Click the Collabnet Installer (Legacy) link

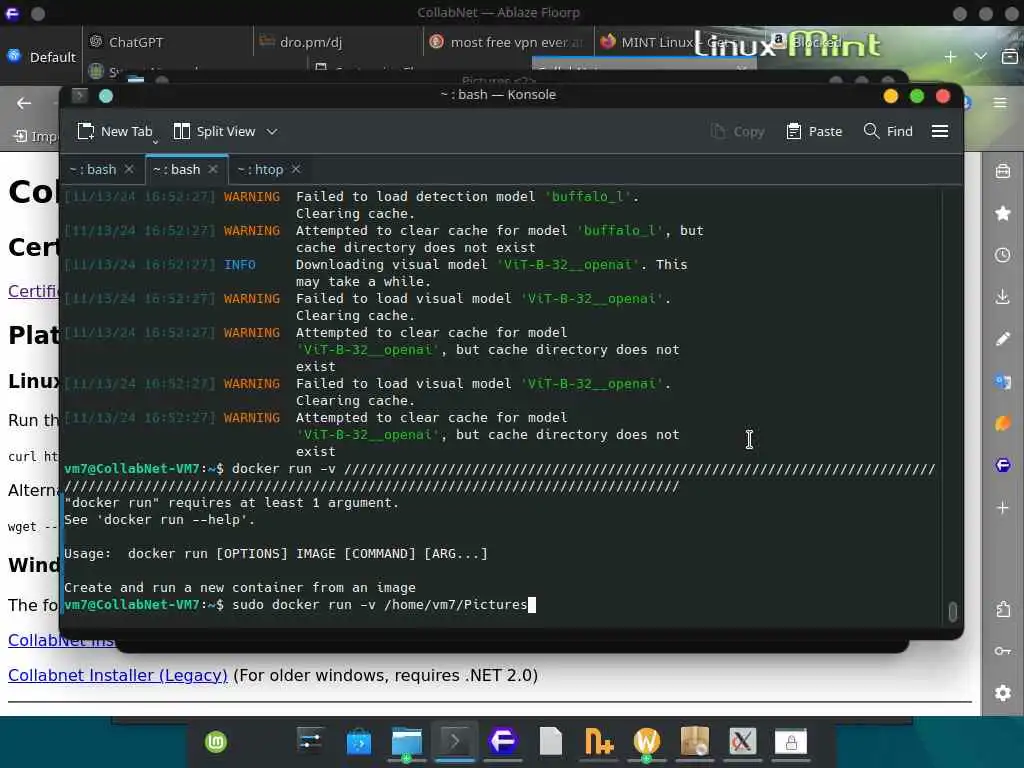tap(118, 675)
